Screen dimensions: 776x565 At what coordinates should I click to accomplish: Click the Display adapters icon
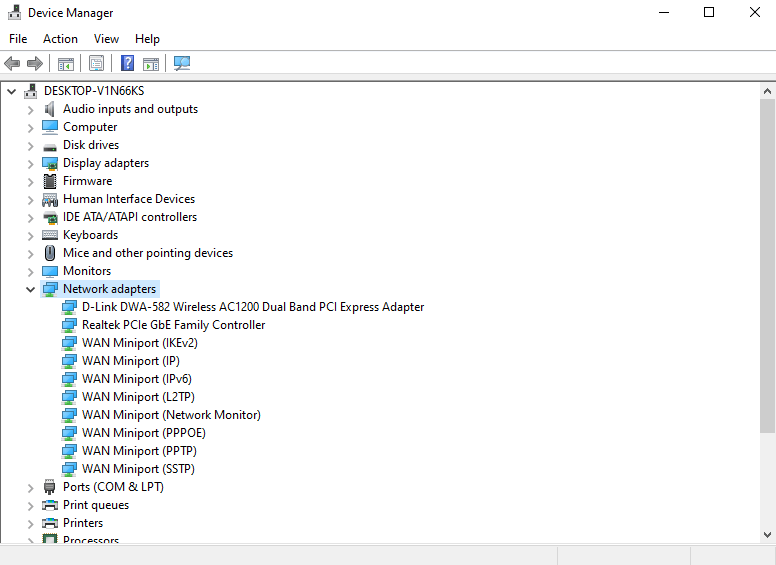(49, 163)
